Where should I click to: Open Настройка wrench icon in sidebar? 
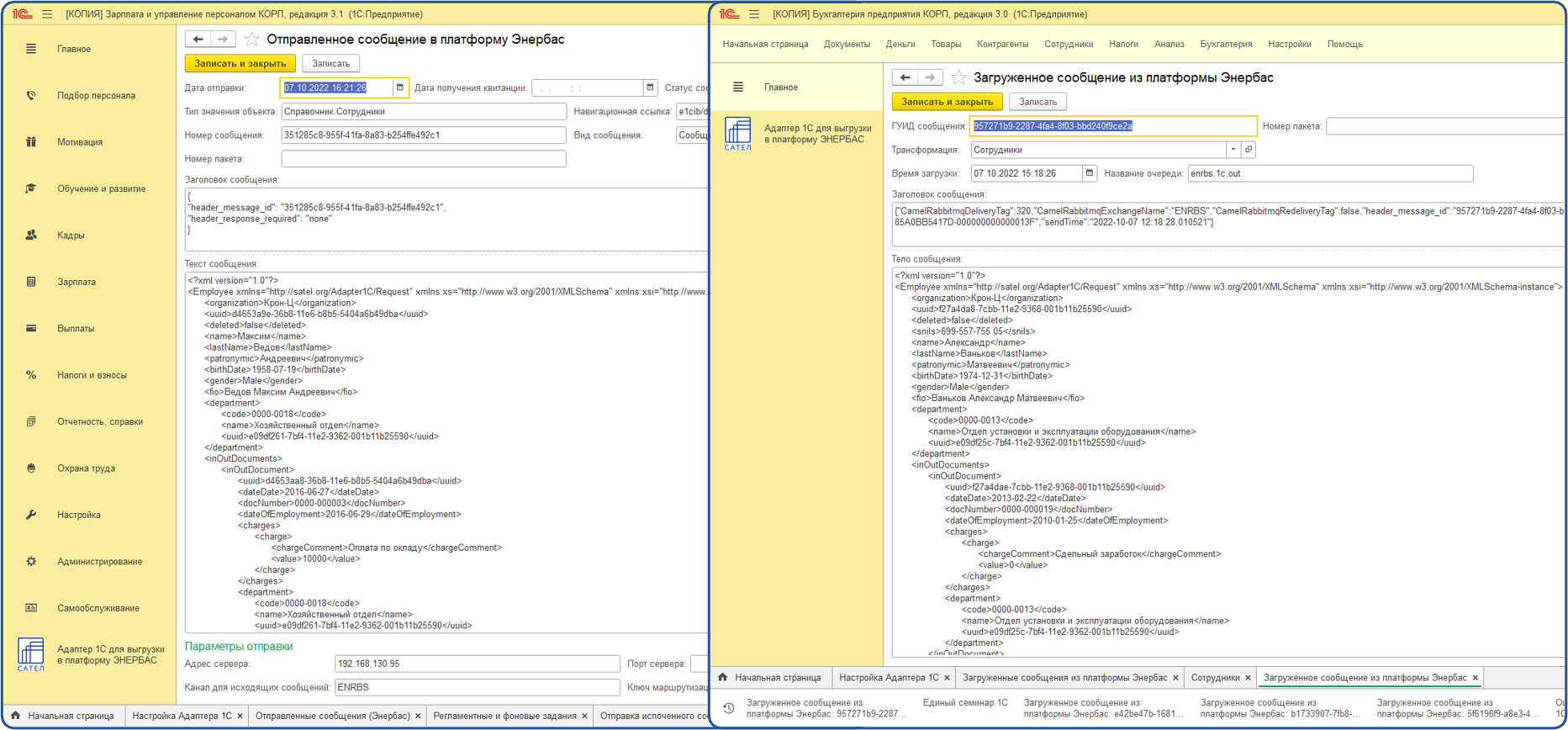click(31, 515)
